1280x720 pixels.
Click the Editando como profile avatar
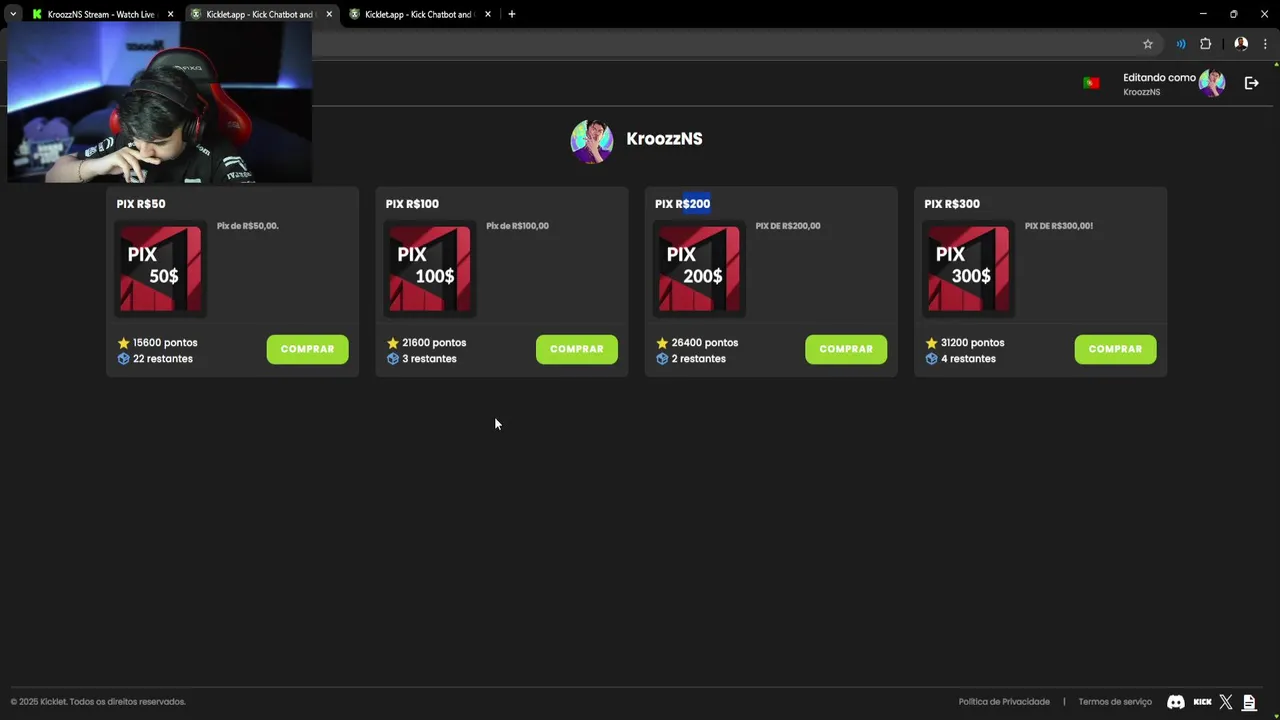point(1212,83)
